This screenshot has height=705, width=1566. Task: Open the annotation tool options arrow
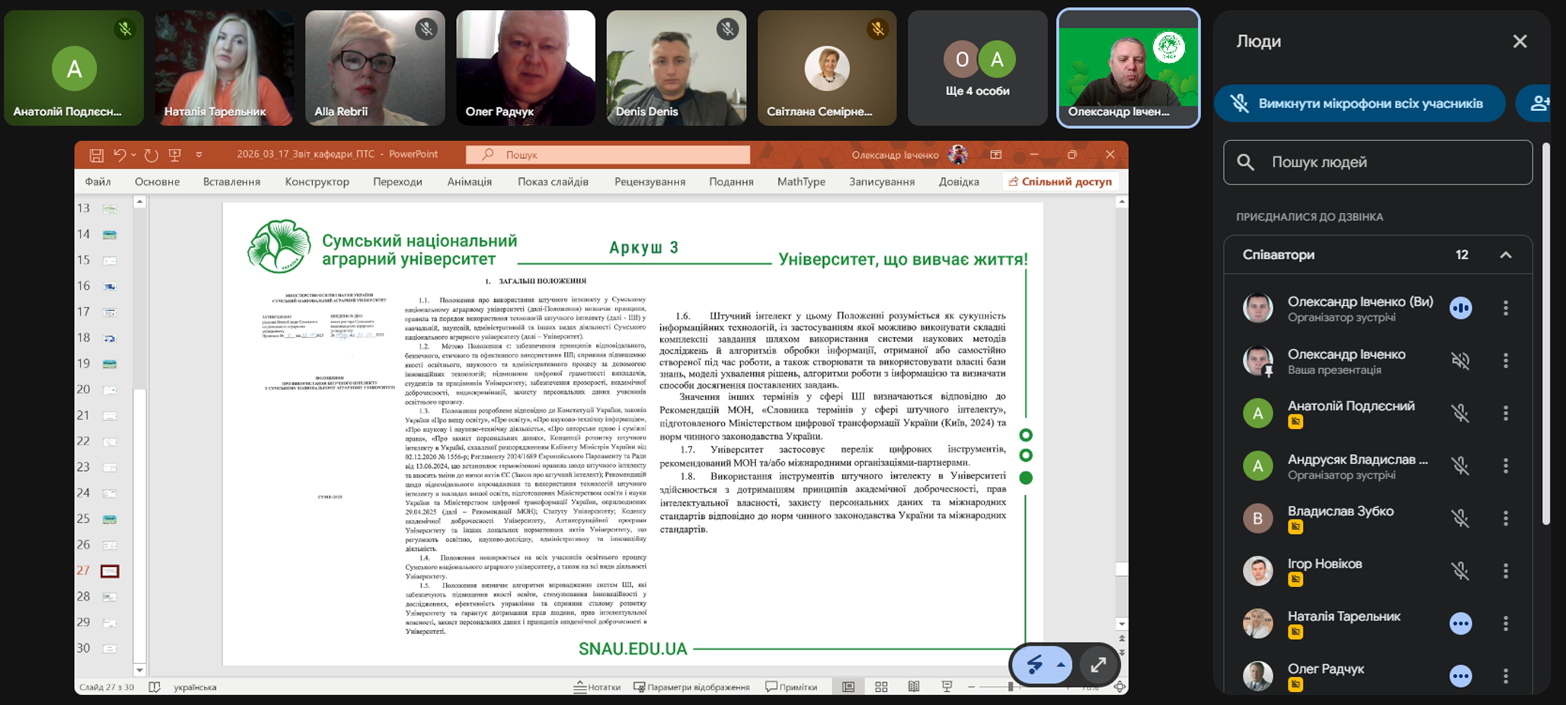(1060, 665)
